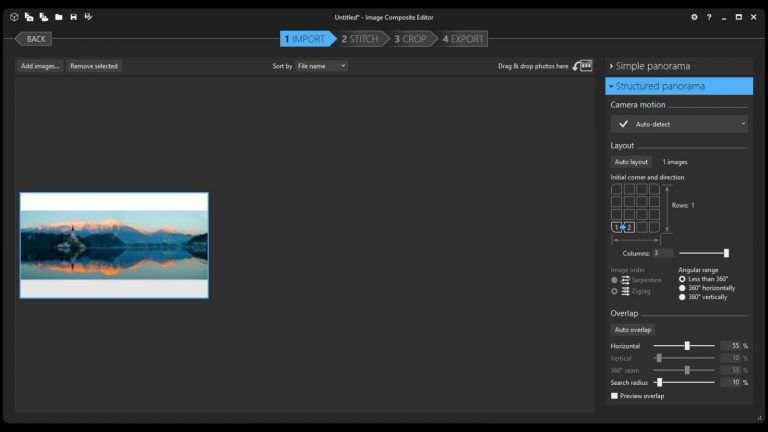
Task: Go to the 2 STITCH step
Action: click(x=358, y=39)
